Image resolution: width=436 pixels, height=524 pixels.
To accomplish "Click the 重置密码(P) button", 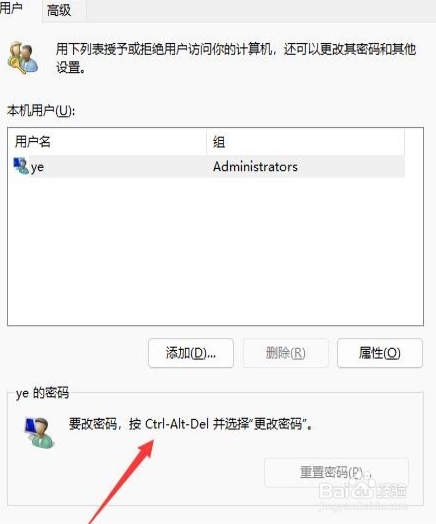I will (x=336, y=472).
